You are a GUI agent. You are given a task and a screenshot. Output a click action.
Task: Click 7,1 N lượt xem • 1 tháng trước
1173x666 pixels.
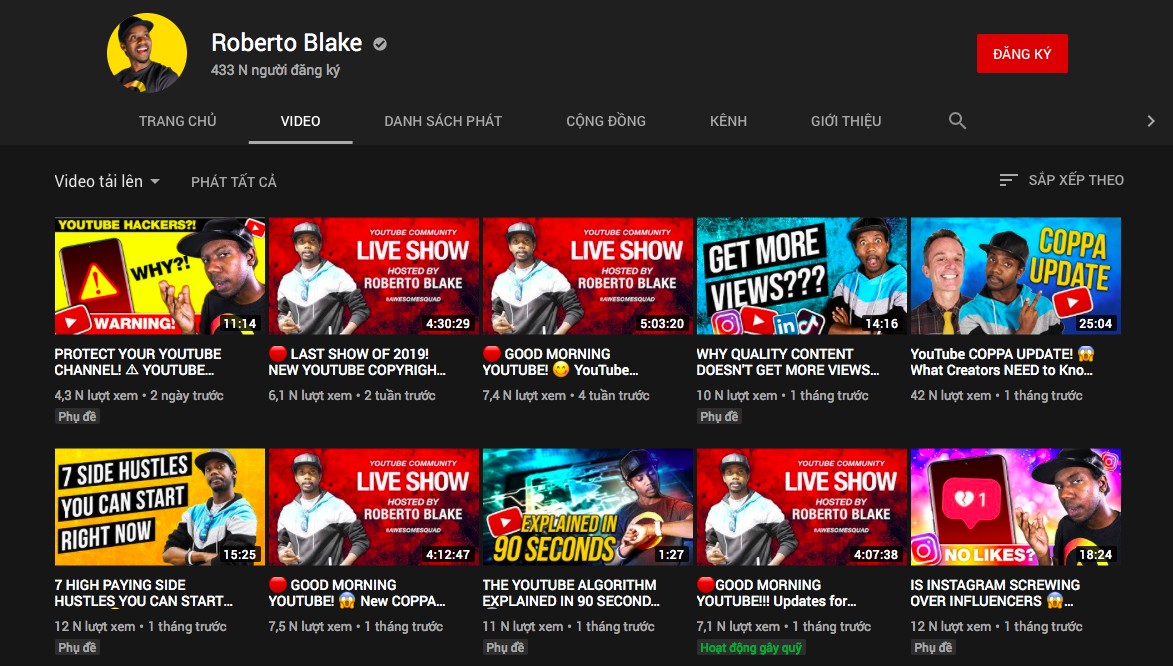(x=784, y=627)
